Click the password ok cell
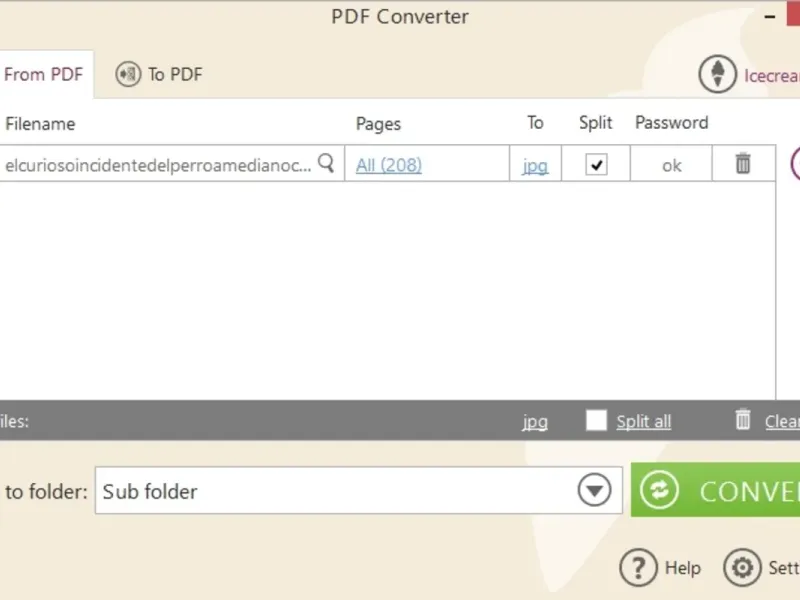Screen dimensions: 800x600 [671, 166]
